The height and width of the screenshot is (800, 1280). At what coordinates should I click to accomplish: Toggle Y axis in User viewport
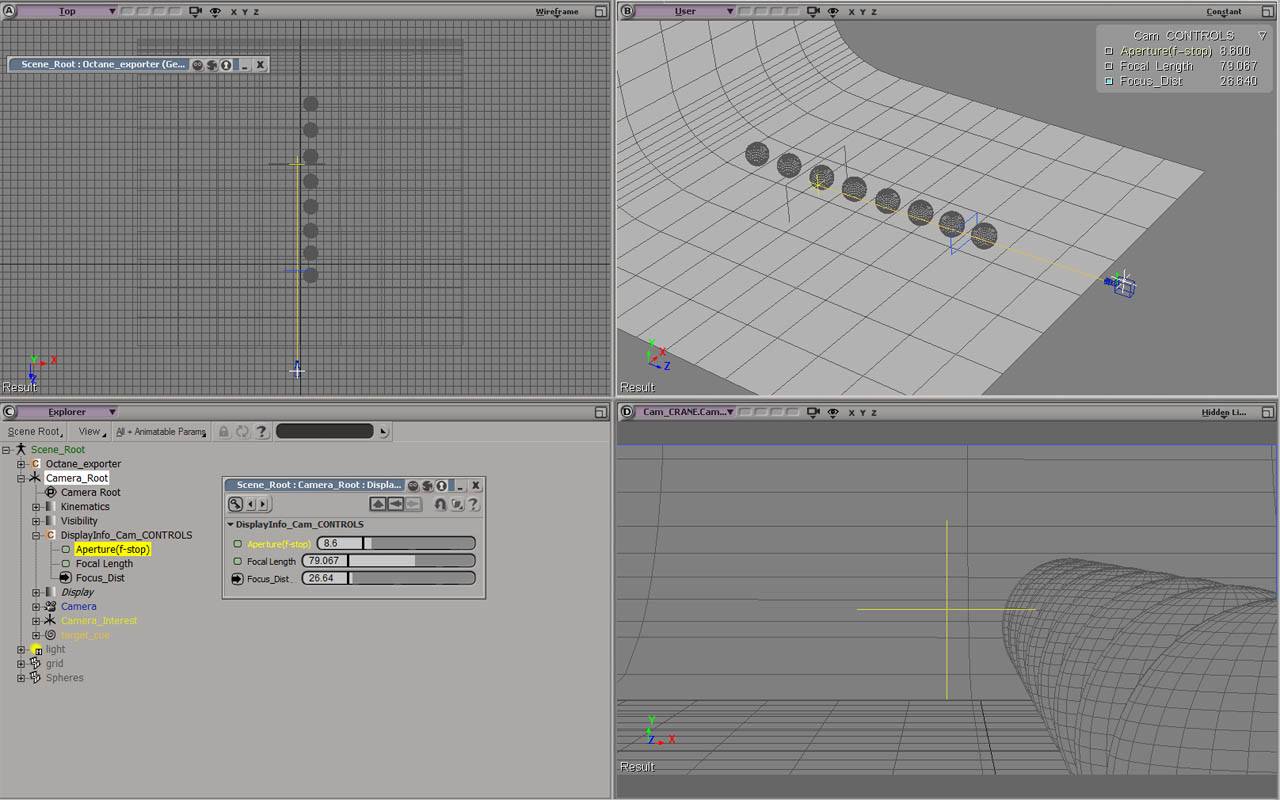[862, 12]
